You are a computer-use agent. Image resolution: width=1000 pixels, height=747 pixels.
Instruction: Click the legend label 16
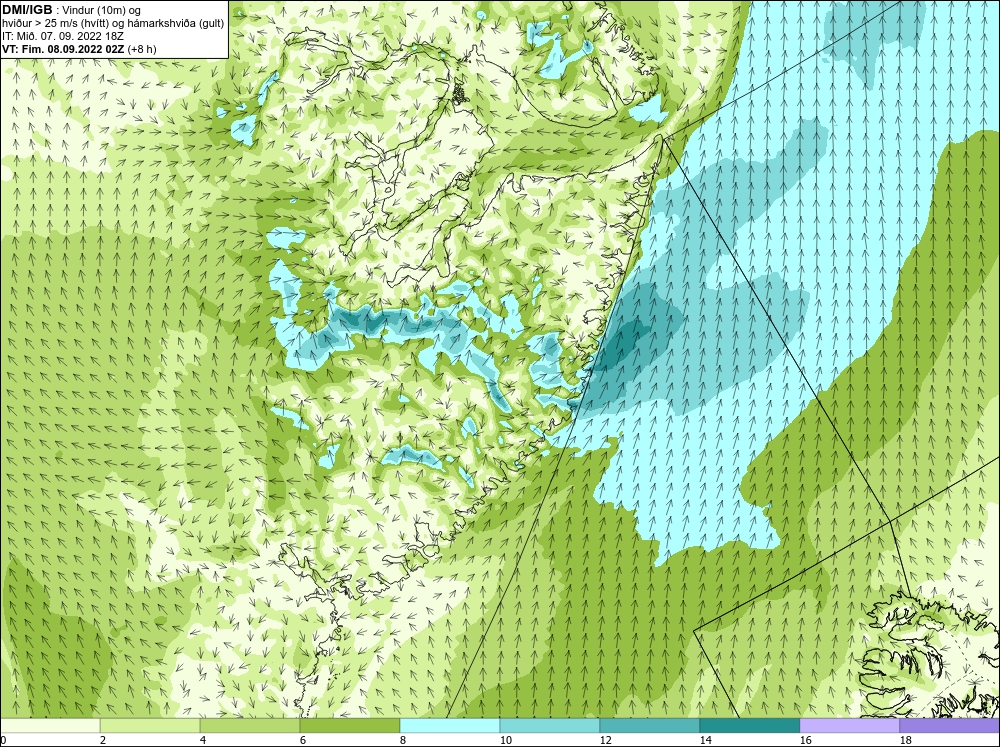(806, 740)
